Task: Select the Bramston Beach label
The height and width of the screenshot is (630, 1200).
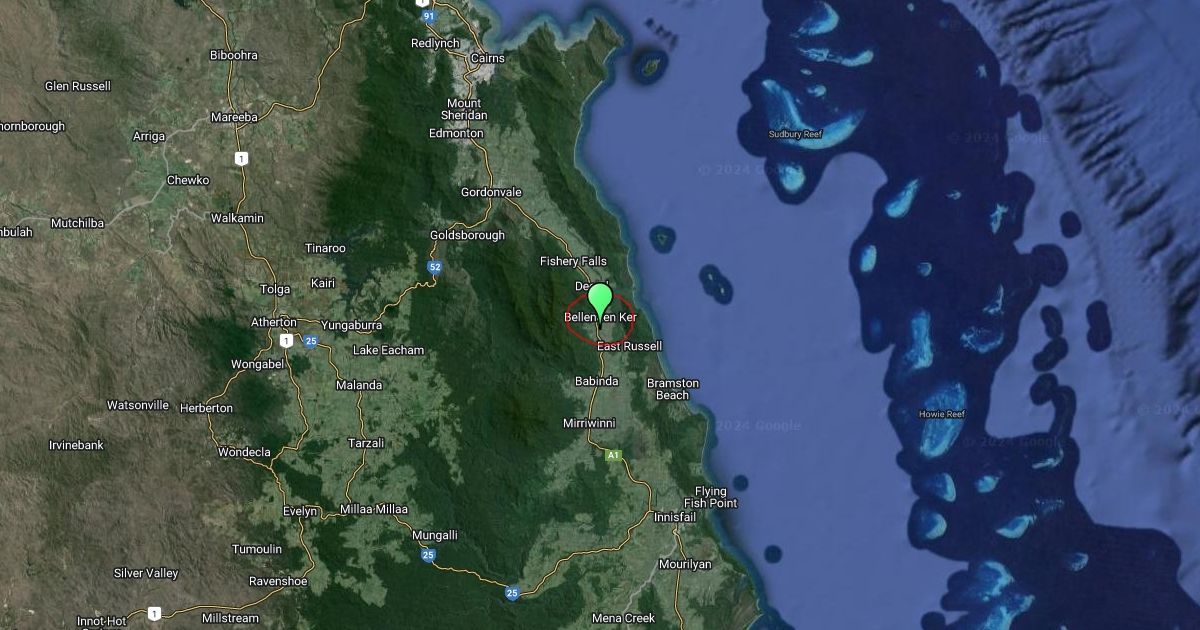Action: coord(673,389)
